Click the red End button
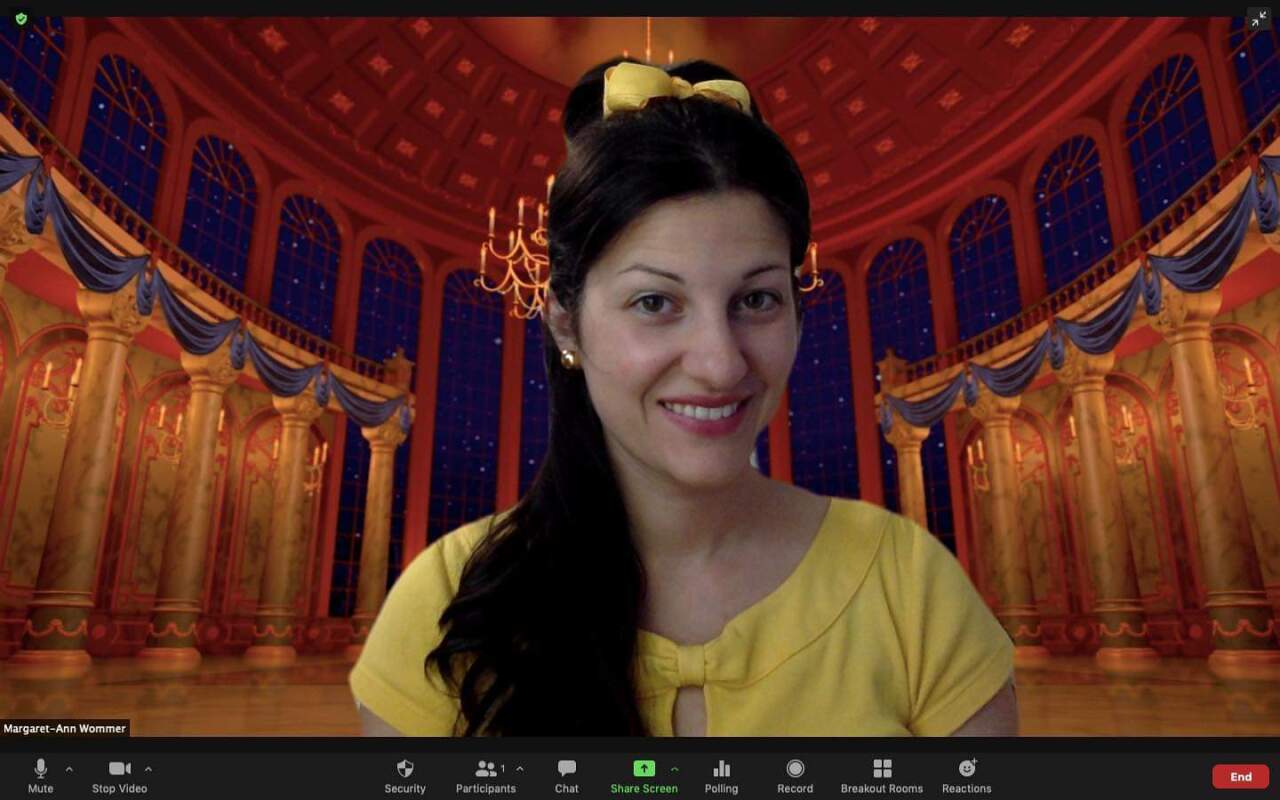 [x=1241, y=776]
